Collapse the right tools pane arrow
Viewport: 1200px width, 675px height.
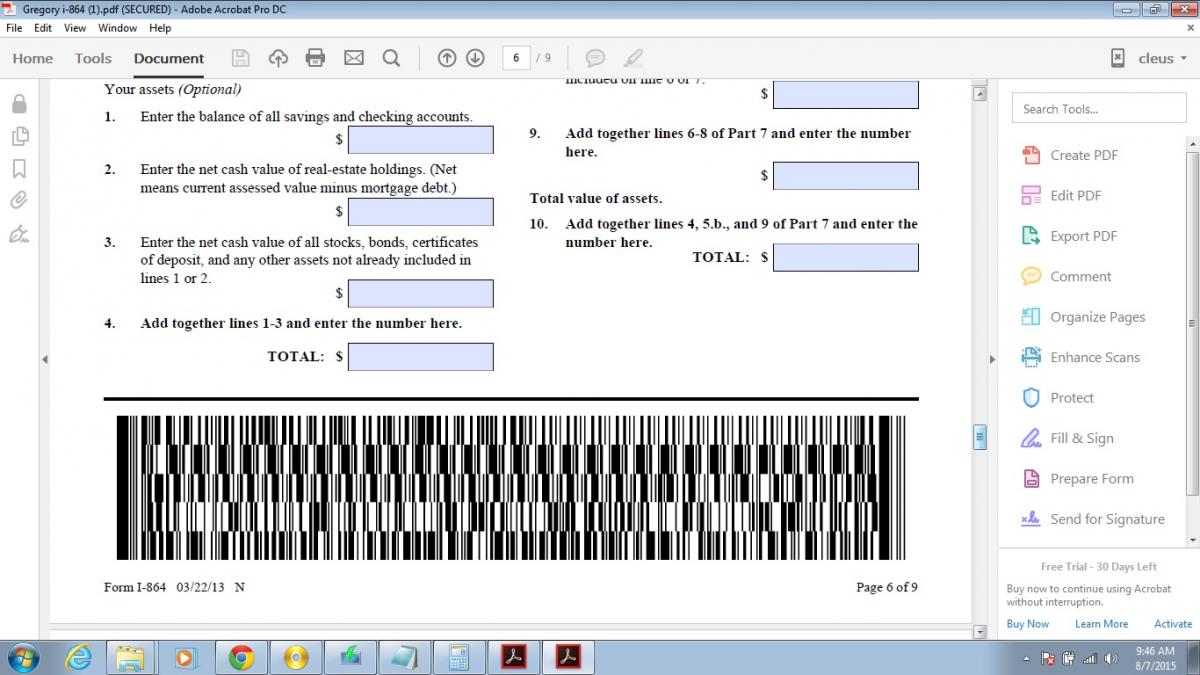pyautogui.click(x=992, y=359)
